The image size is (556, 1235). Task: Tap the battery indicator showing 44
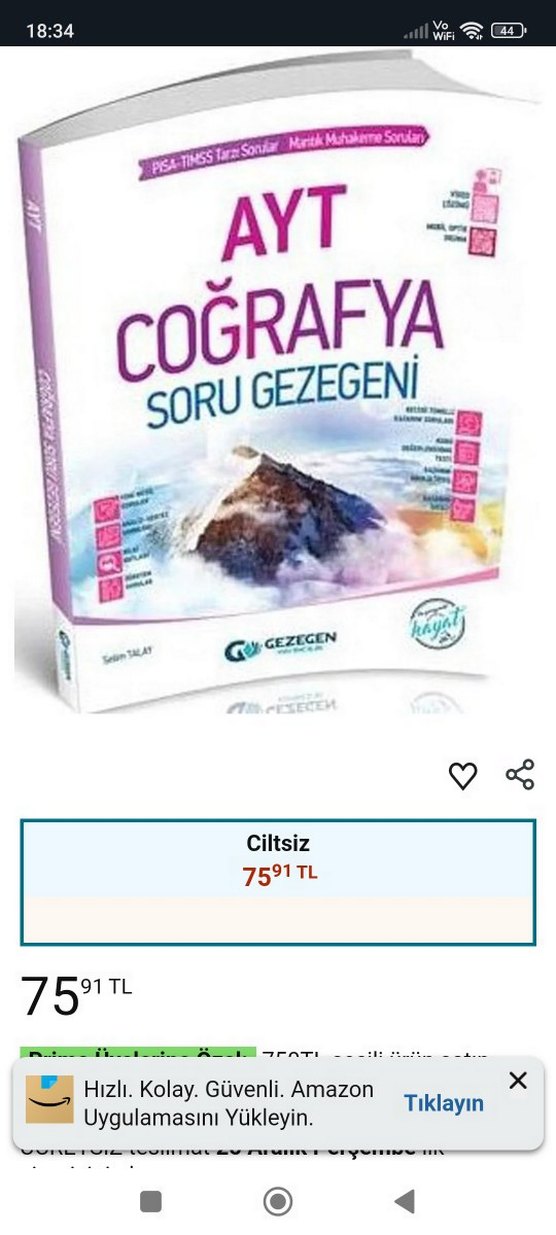pos(509,30)
